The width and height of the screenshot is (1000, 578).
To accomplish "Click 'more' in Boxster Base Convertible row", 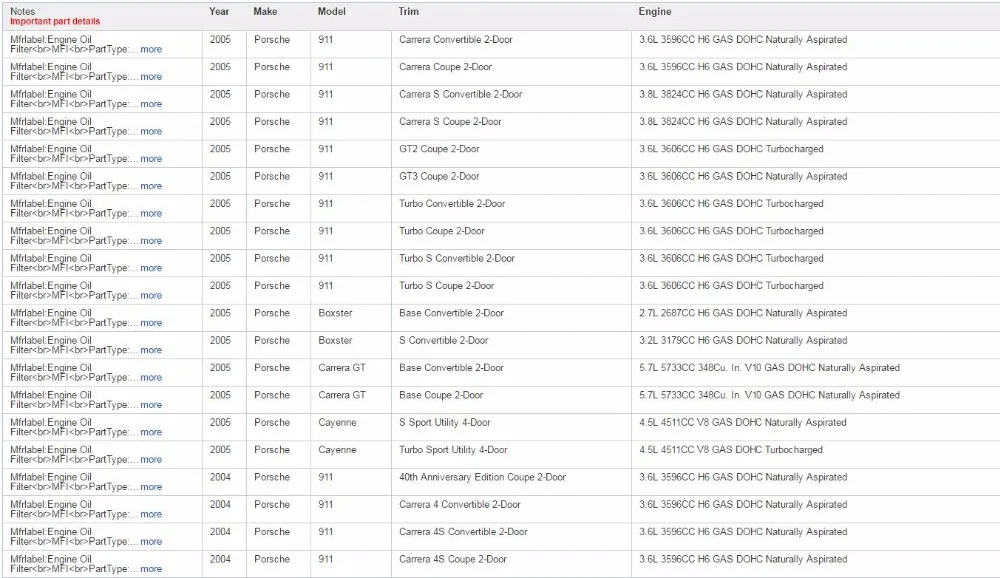I will tap(151, 323).
